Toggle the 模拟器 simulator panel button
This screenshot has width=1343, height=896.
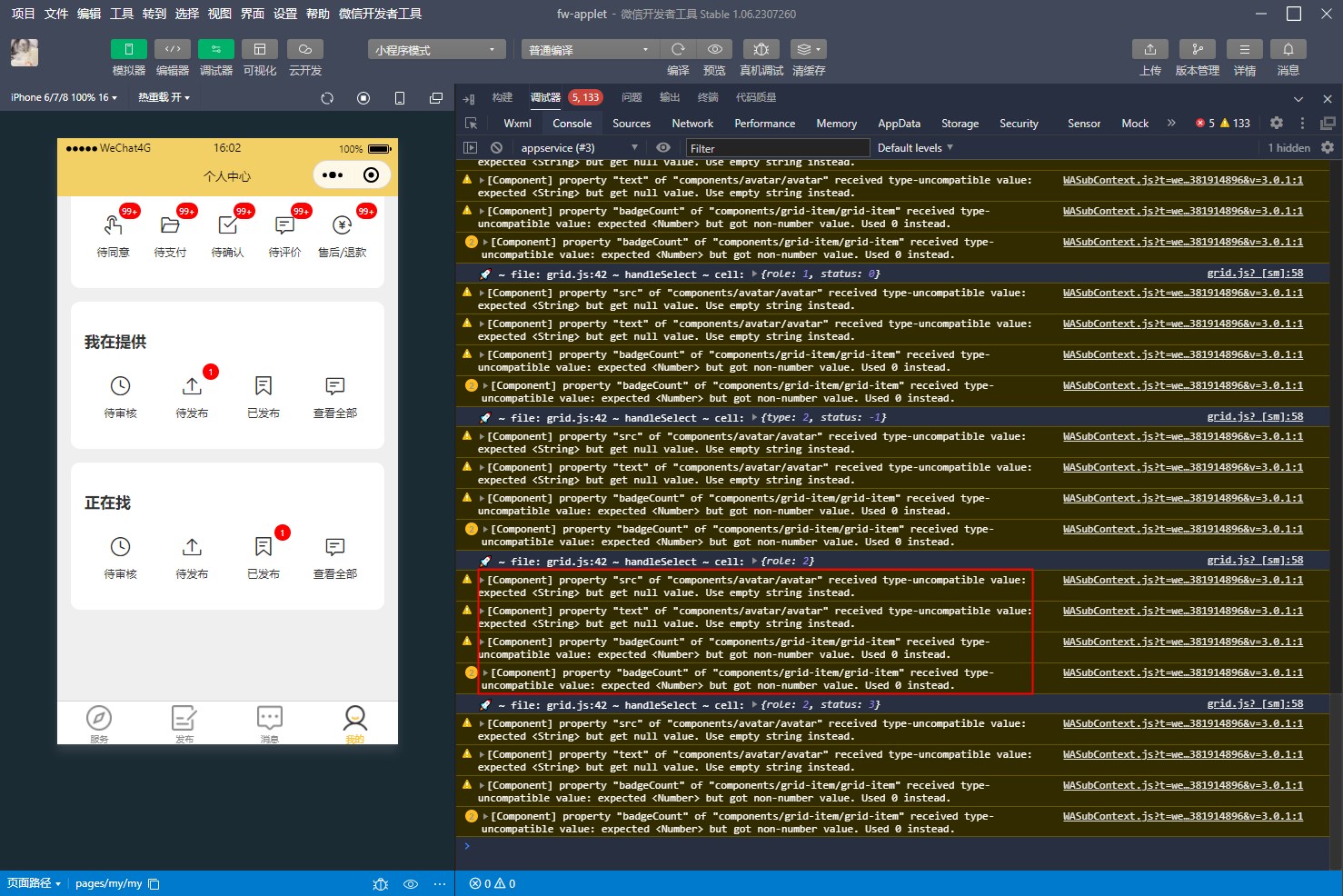coord(128,49)
